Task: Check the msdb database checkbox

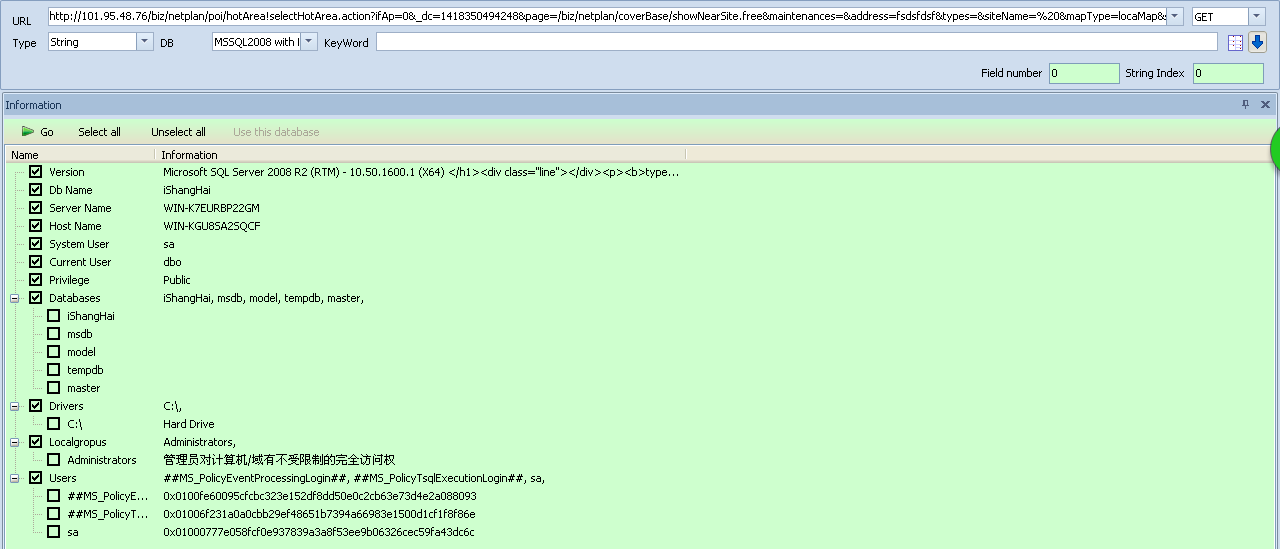Action: point(54,334)
